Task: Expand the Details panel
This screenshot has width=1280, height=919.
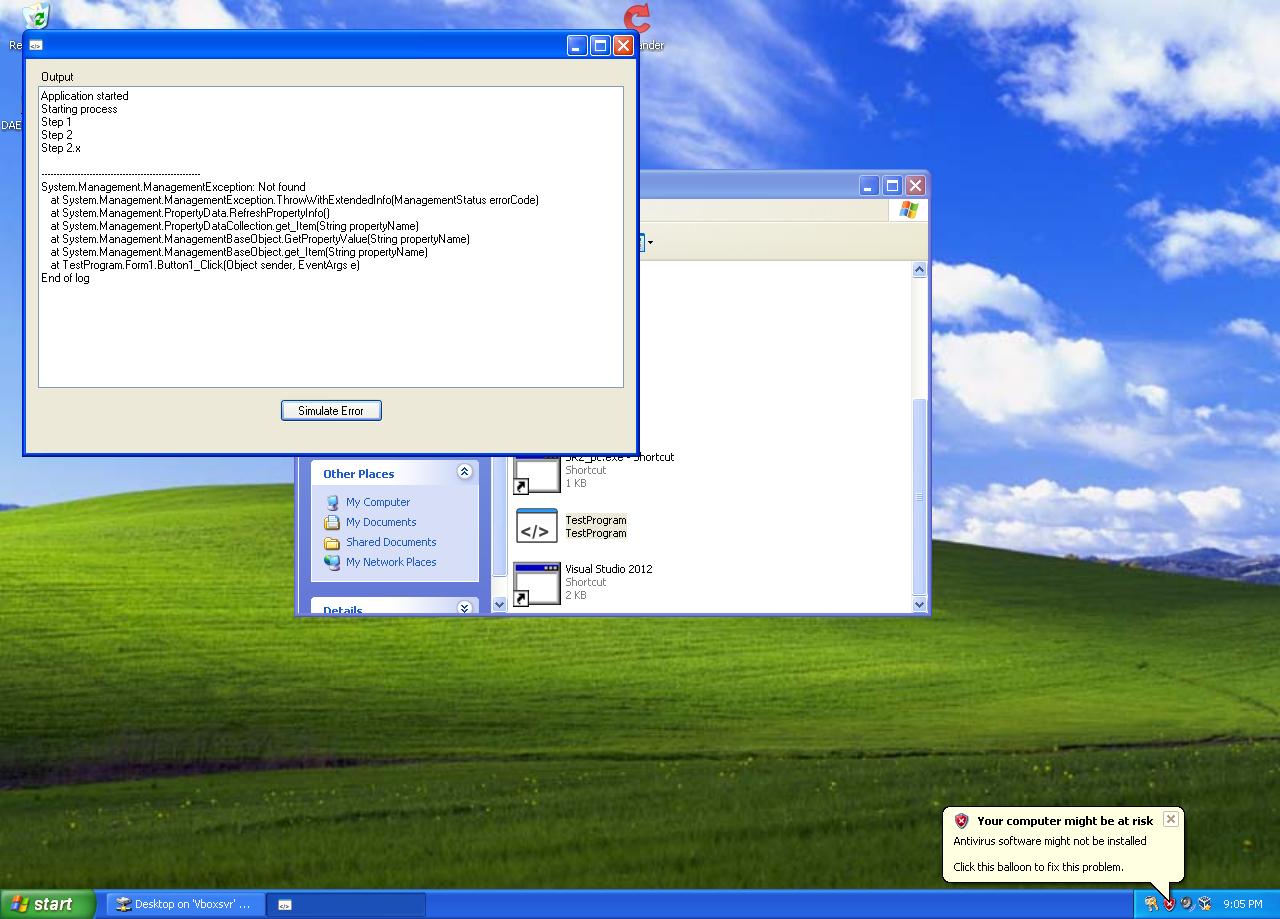Action: click(x=463, y=607)
